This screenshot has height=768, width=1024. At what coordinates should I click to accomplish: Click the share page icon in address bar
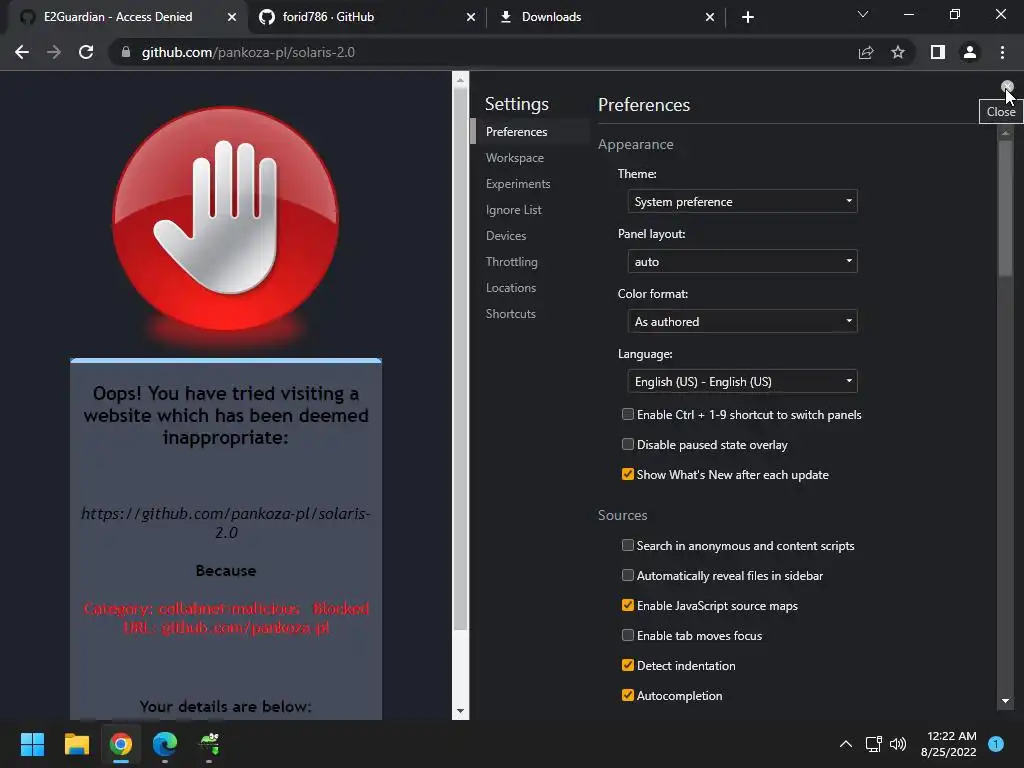tap(866, 52)
